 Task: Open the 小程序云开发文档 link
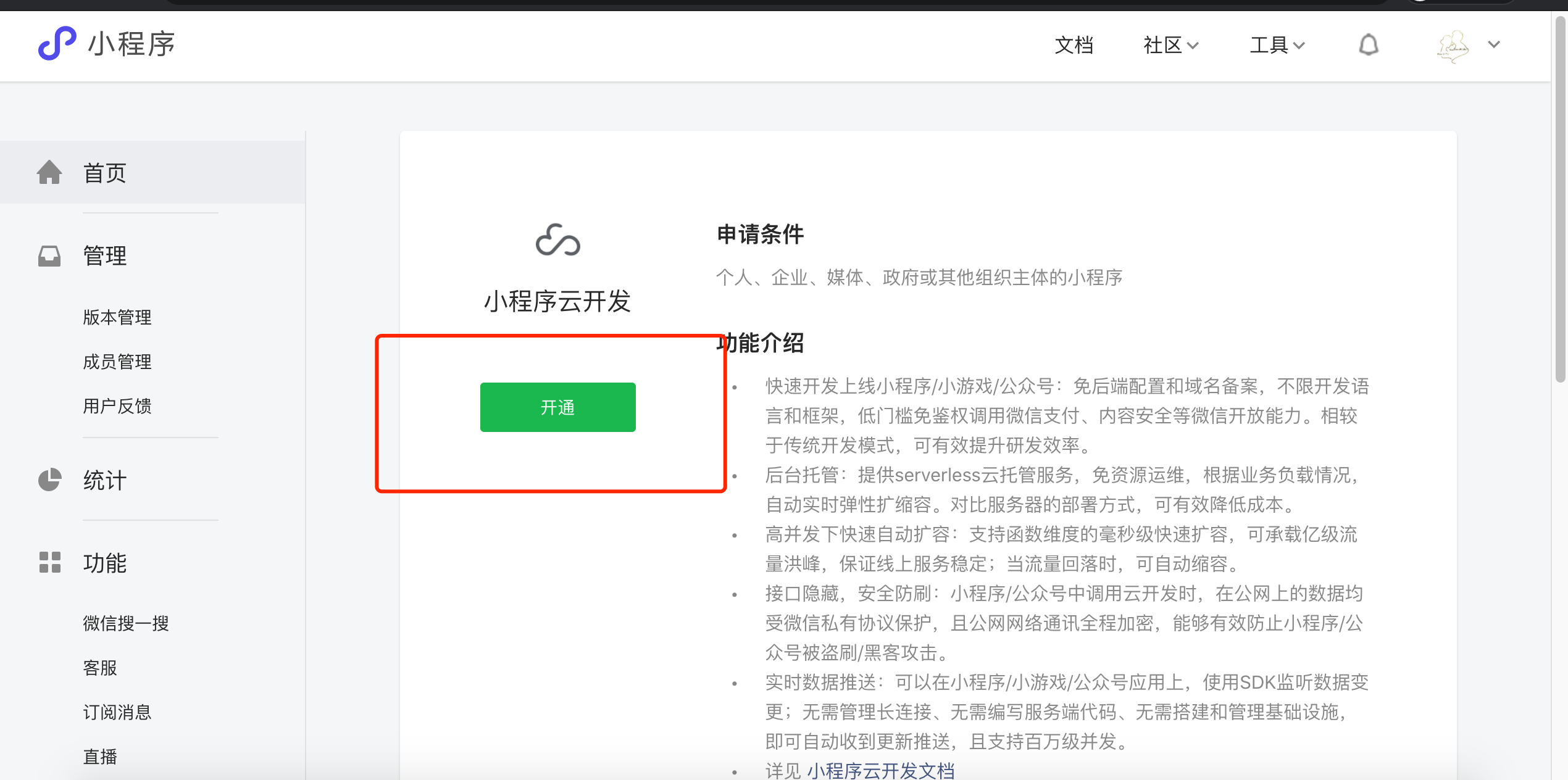880,770
